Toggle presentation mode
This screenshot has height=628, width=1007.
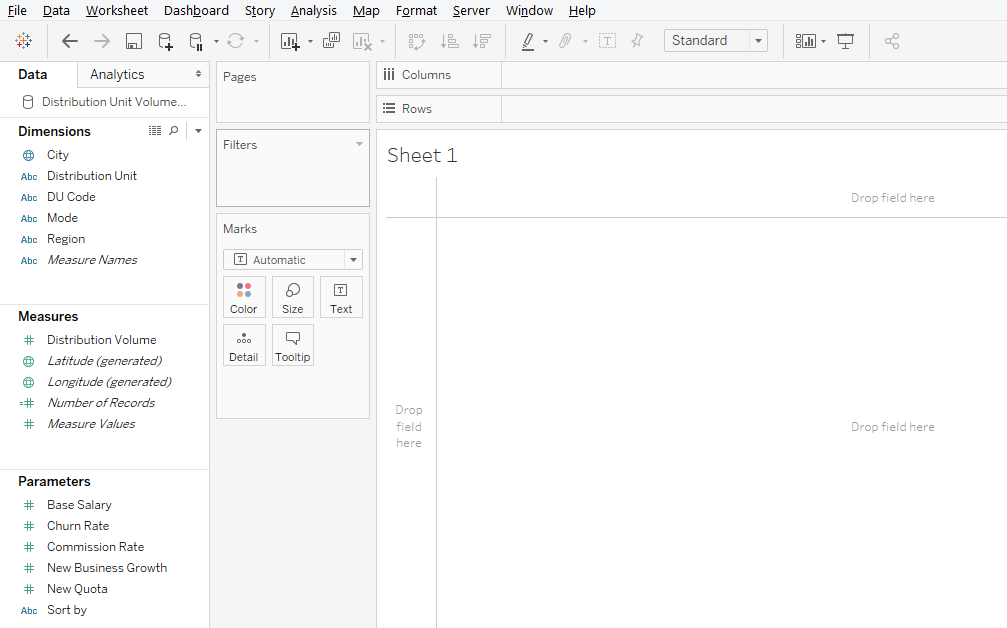click(845, 41)
